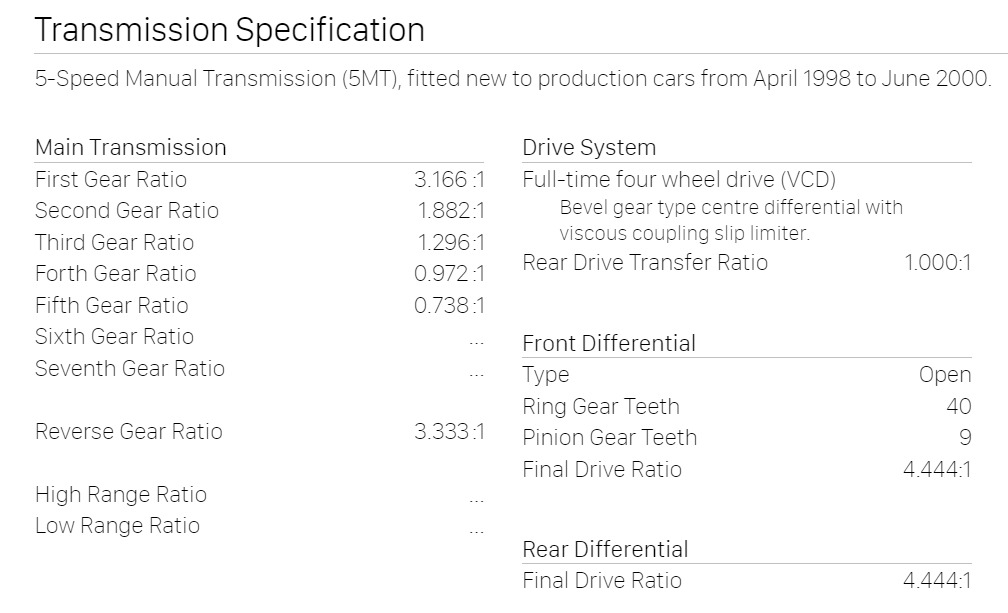Select the Forth Gear Ratio label
Image resolution: width=1008 pixels, height=613 pixels.
pyautogui.click(x=116, y=274)
